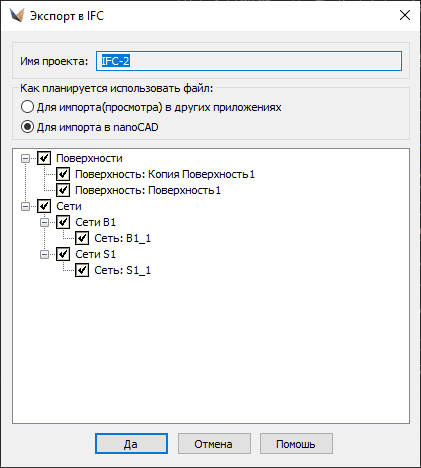Collapse the Поверхности tree node
This screenshot has width=421, height=468.
point(25,158)
